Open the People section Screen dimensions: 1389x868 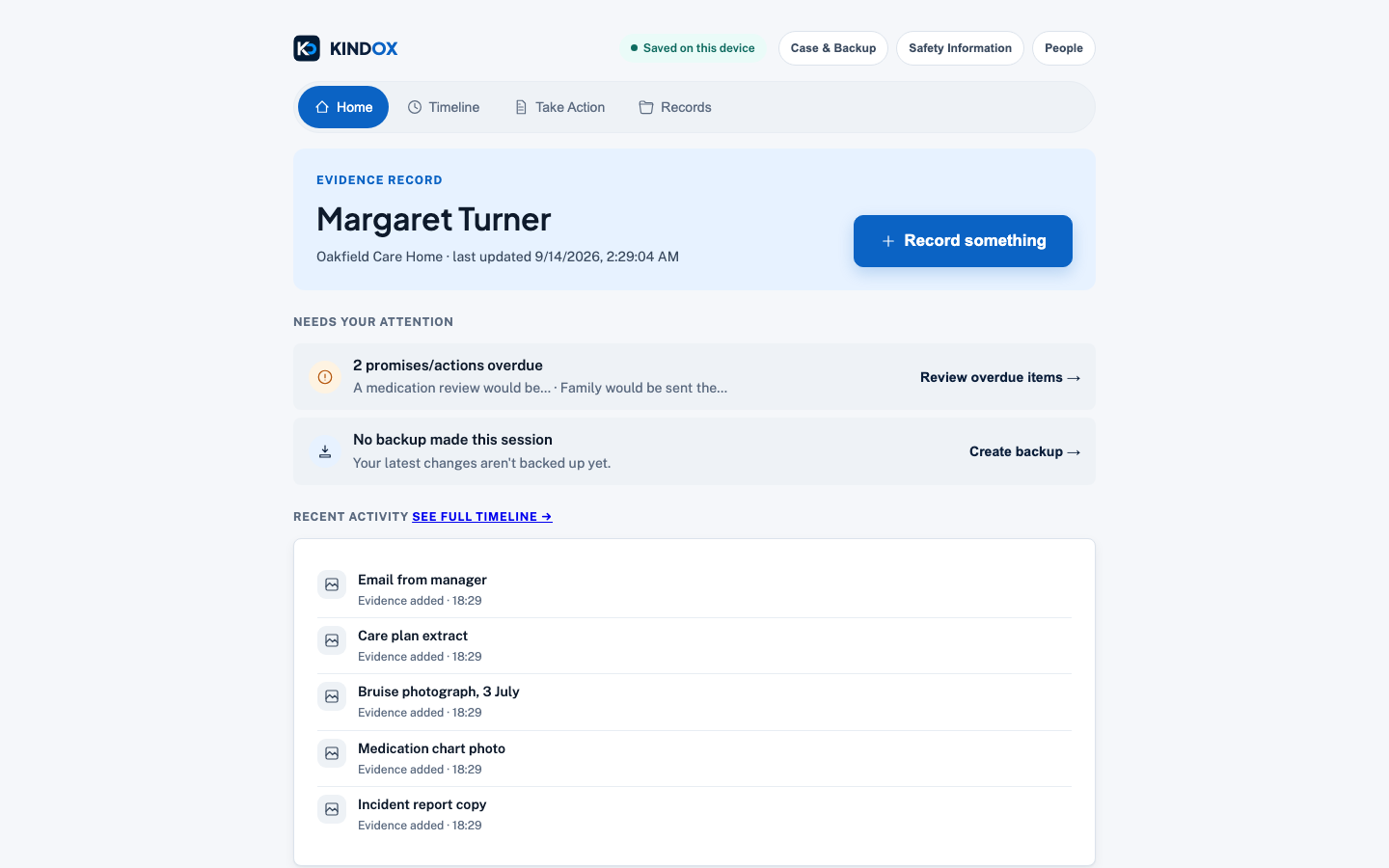1064,48
